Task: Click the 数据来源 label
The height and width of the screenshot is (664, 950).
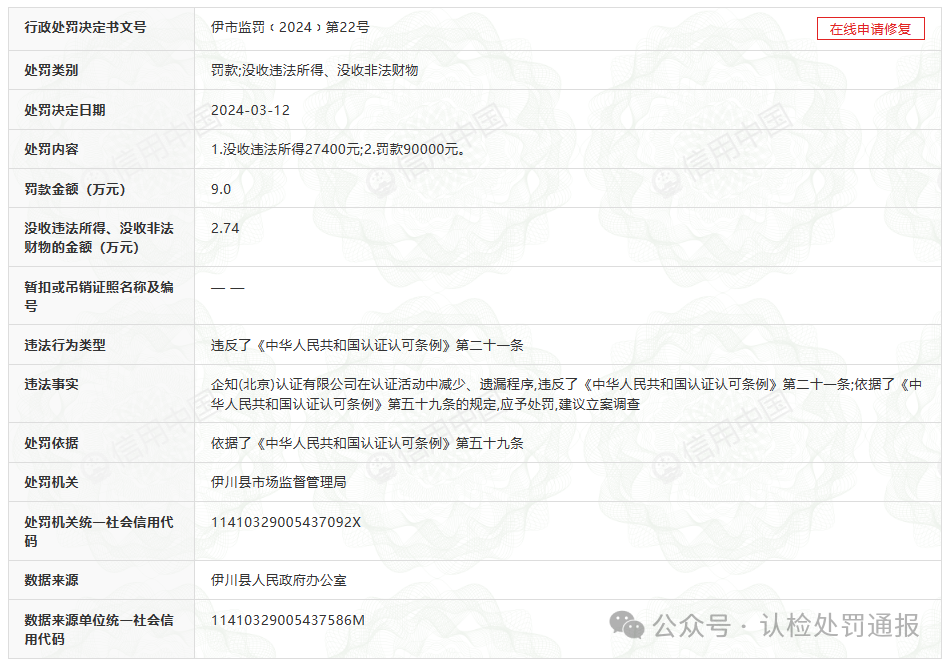Action: click(51, 580)
